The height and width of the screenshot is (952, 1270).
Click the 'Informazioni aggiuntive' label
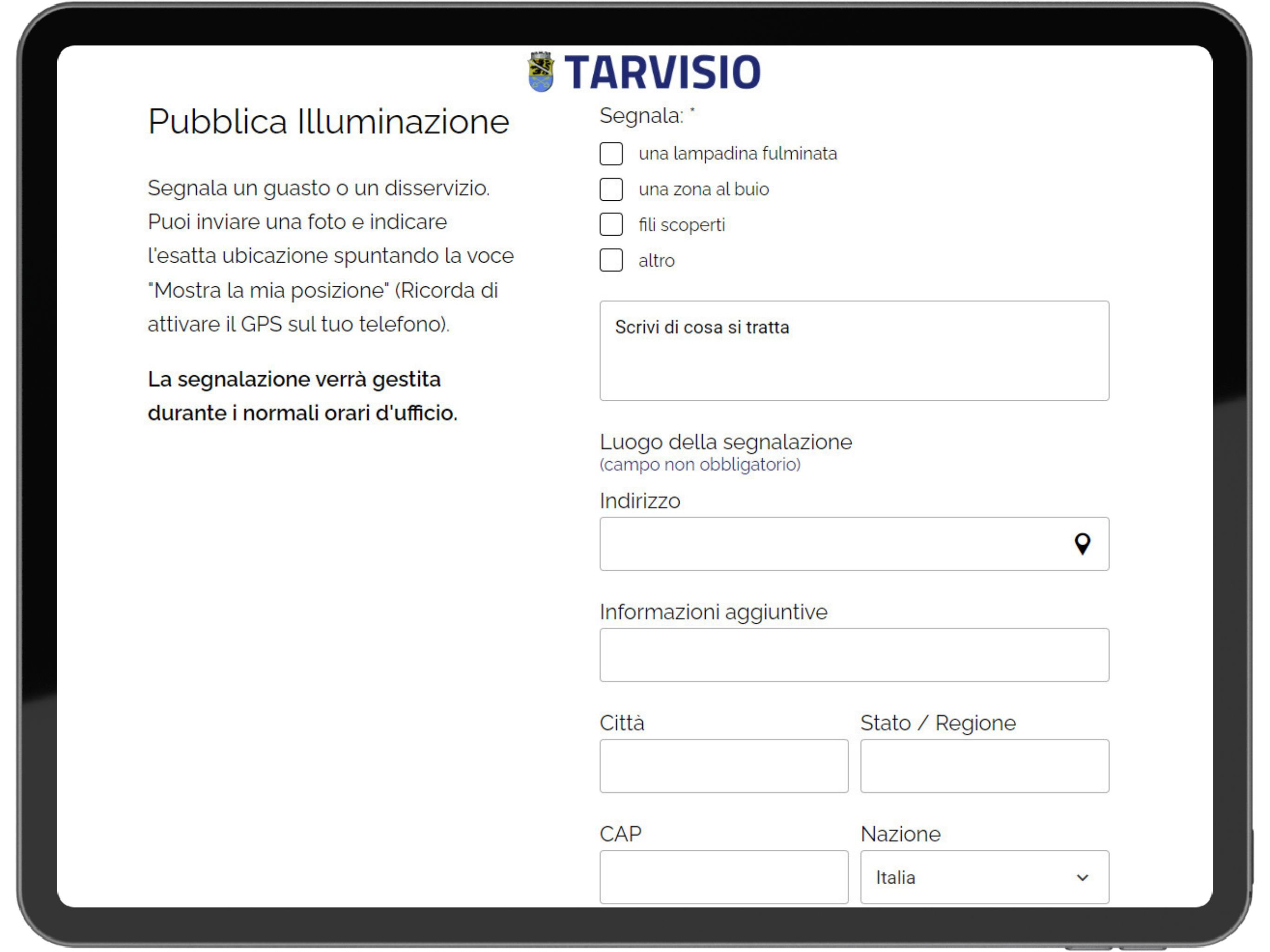pos(714,612)
